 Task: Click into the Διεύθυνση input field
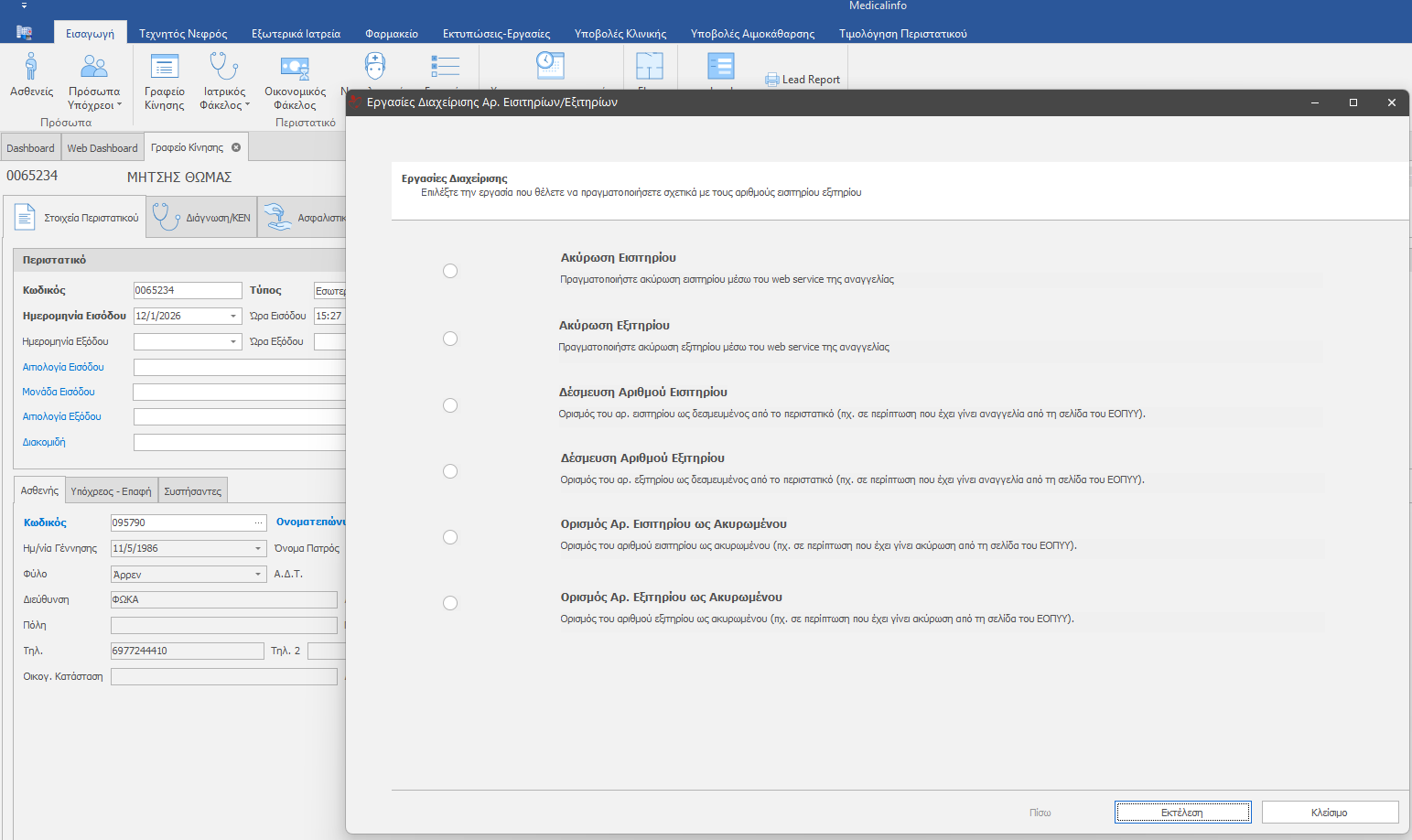[x=223, y=600]
